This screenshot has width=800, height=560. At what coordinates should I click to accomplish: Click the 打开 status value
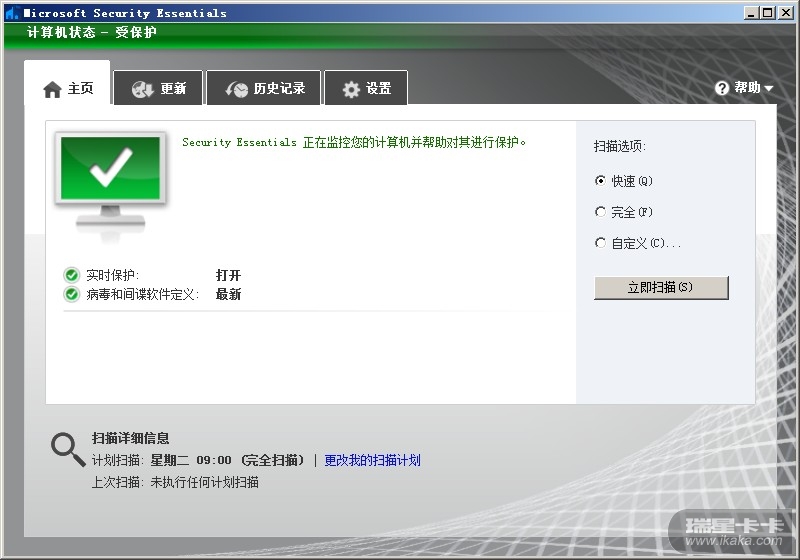(x=228, y=275)
